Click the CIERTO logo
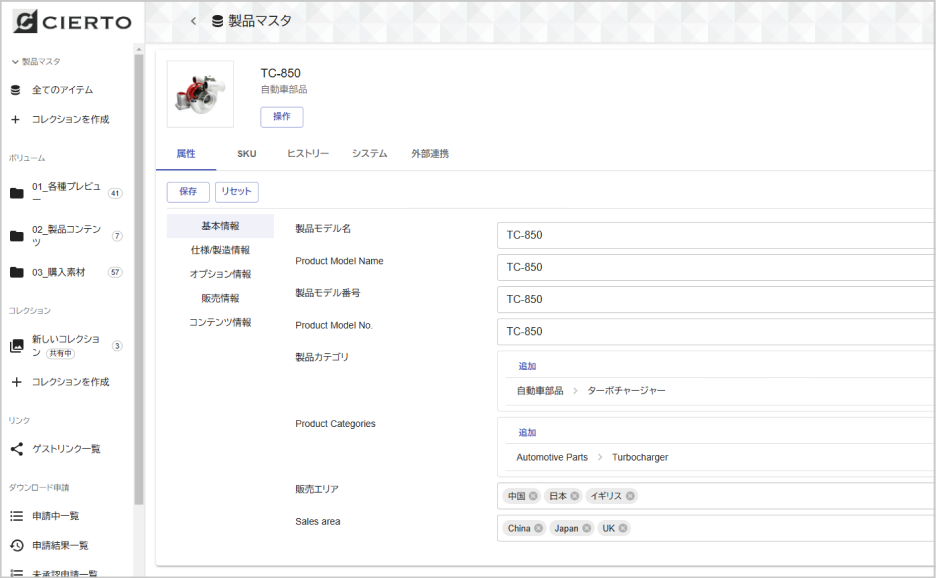Viewport: 936px width, 578px height. pyautogui.click(x=70, y=22)
